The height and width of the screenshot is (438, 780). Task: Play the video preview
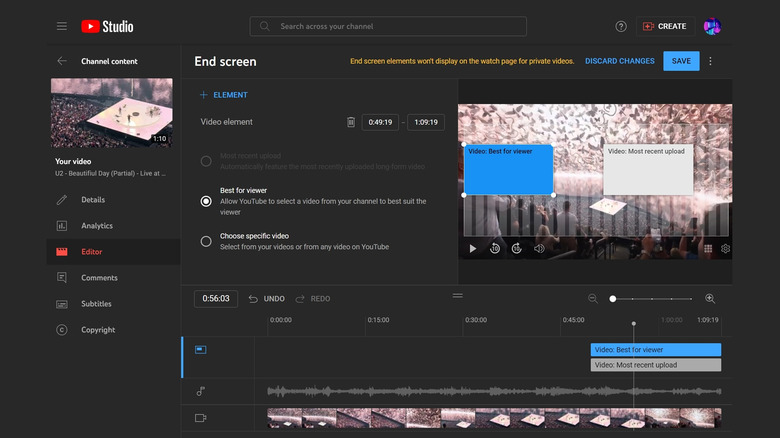coord(473,248)
